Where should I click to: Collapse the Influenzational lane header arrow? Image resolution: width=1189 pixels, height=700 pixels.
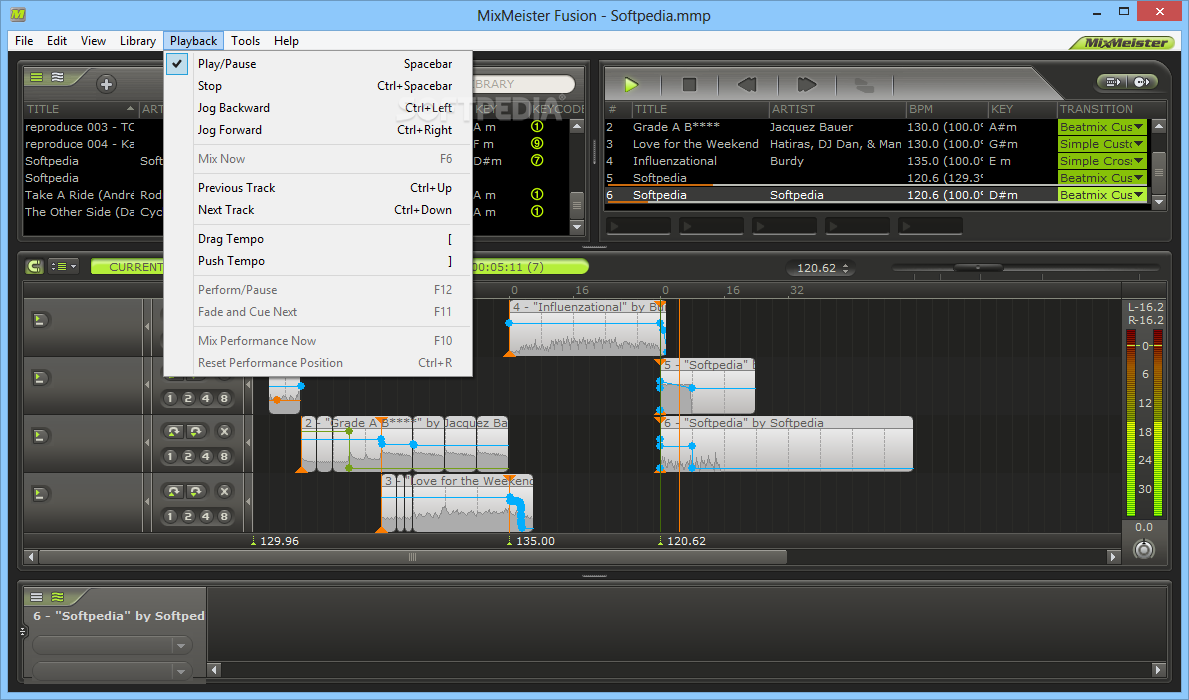[x=147, y=327]
